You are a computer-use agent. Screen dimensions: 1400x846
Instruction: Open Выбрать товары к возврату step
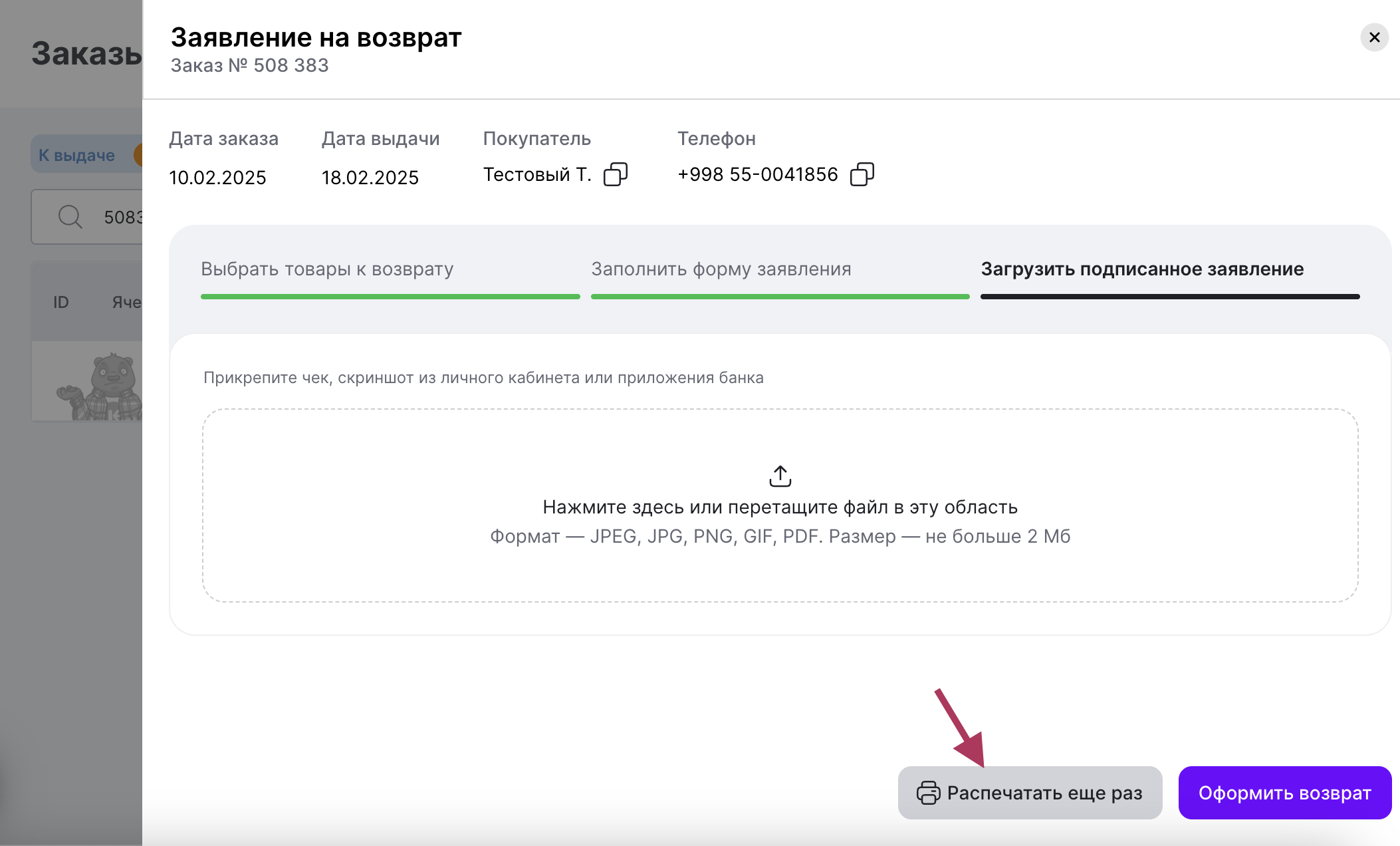click(327, 269)
